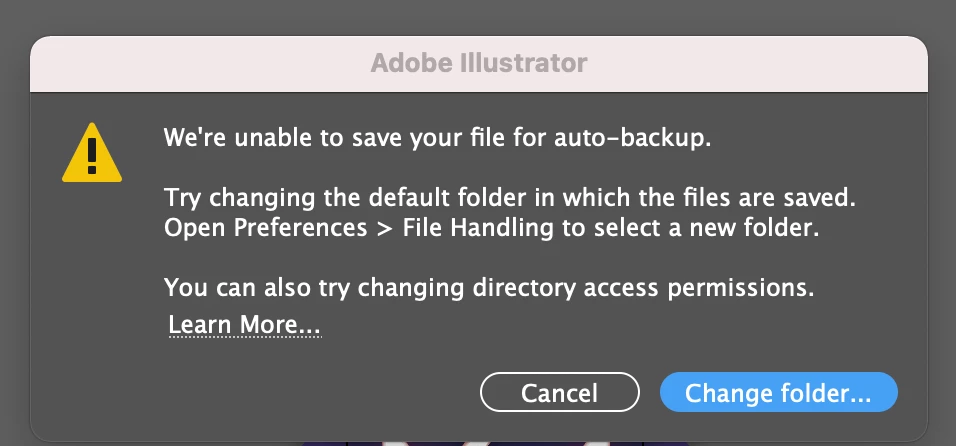Click the "Open Preferences" text
Viewport: 956px width, 446px height.
265,228
